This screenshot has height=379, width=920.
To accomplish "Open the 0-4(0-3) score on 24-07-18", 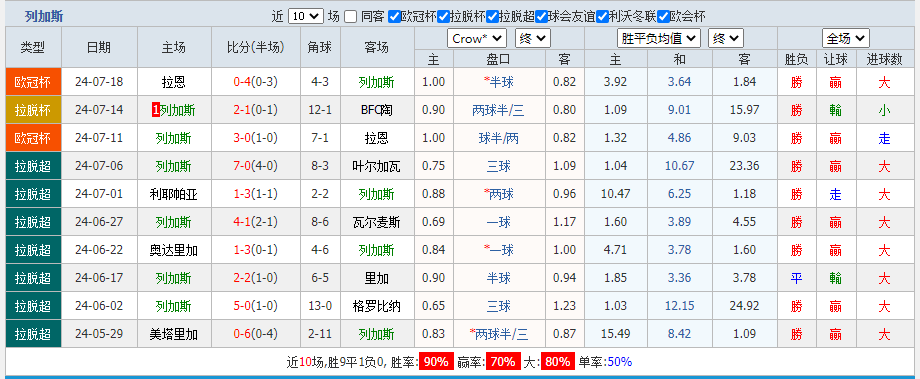I will (x=256, y=82).
